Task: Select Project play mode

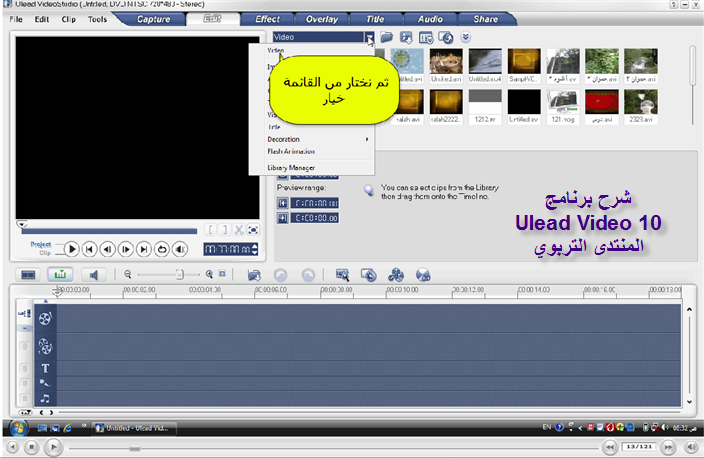Action: point(41,244)
